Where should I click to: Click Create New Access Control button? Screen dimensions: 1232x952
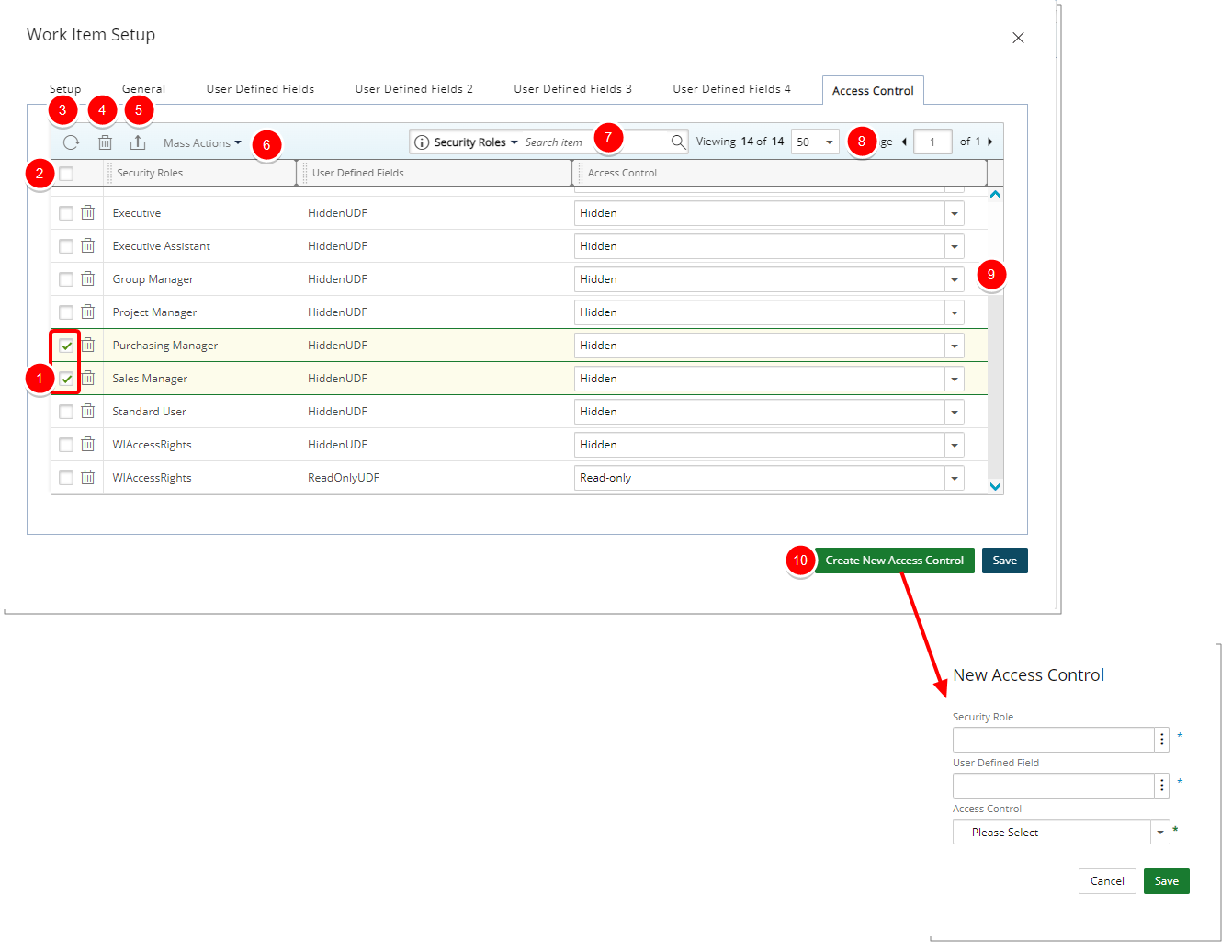pos(894,561)
